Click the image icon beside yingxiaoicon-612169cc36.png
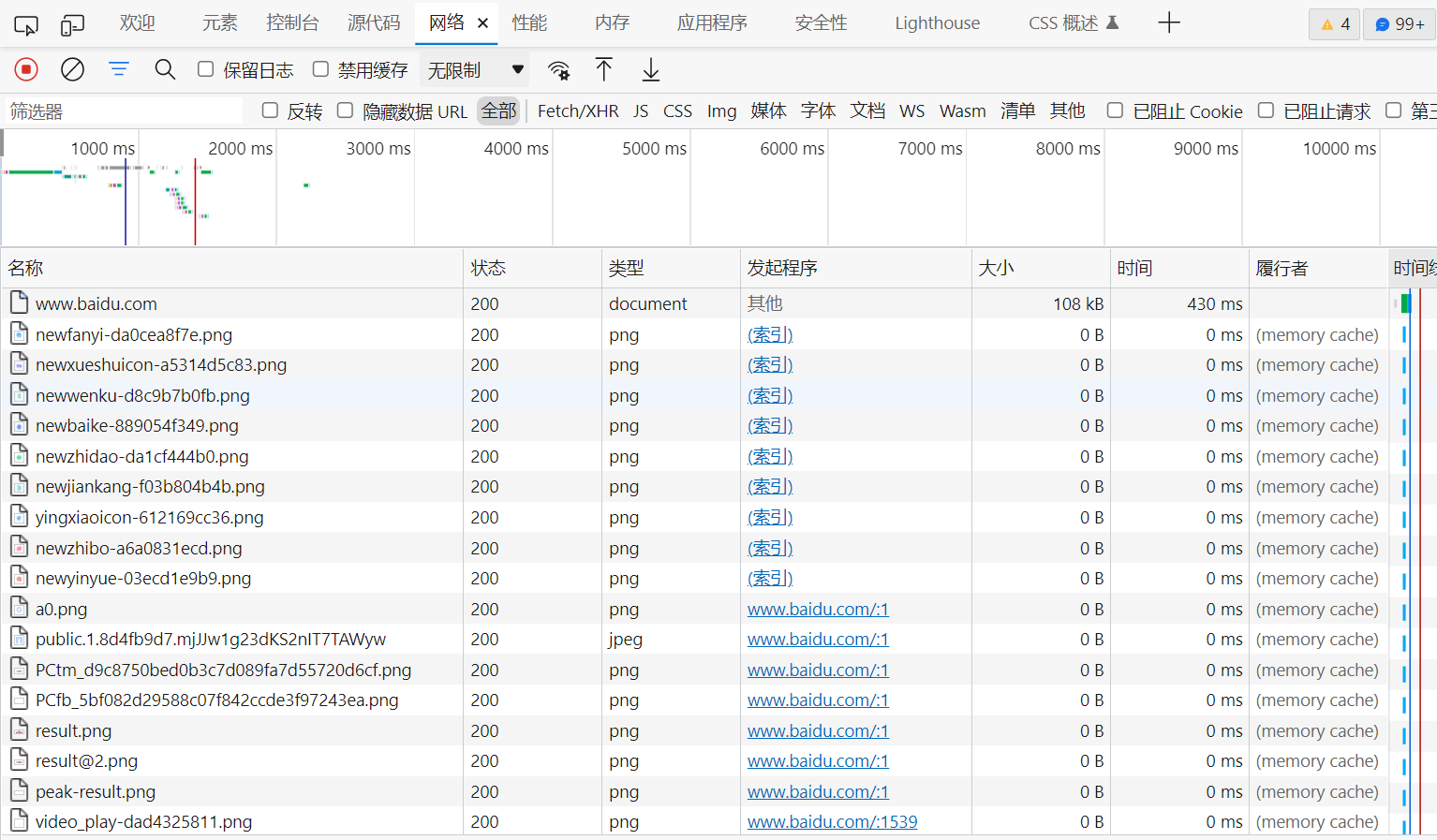Viewport: 1437px width, 840px height. point(19,516)
